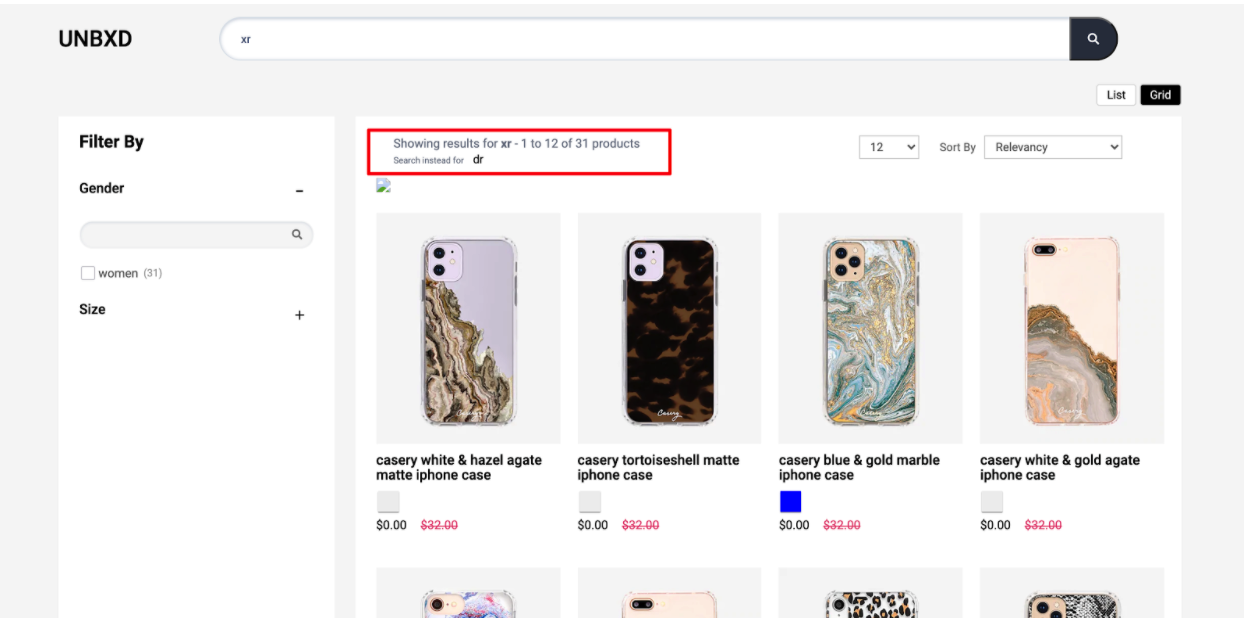Focus the main search box containing xr

point(645,39)
